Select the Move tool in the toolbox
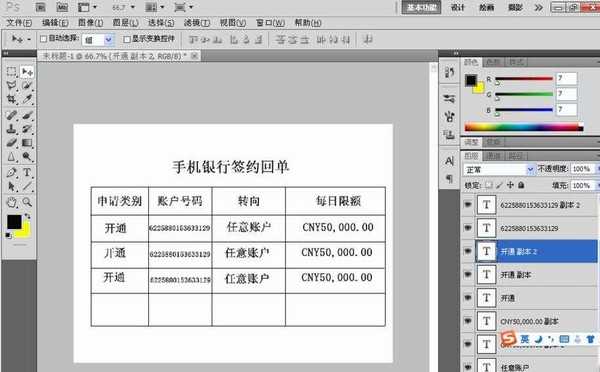 (x=27, y=72)
